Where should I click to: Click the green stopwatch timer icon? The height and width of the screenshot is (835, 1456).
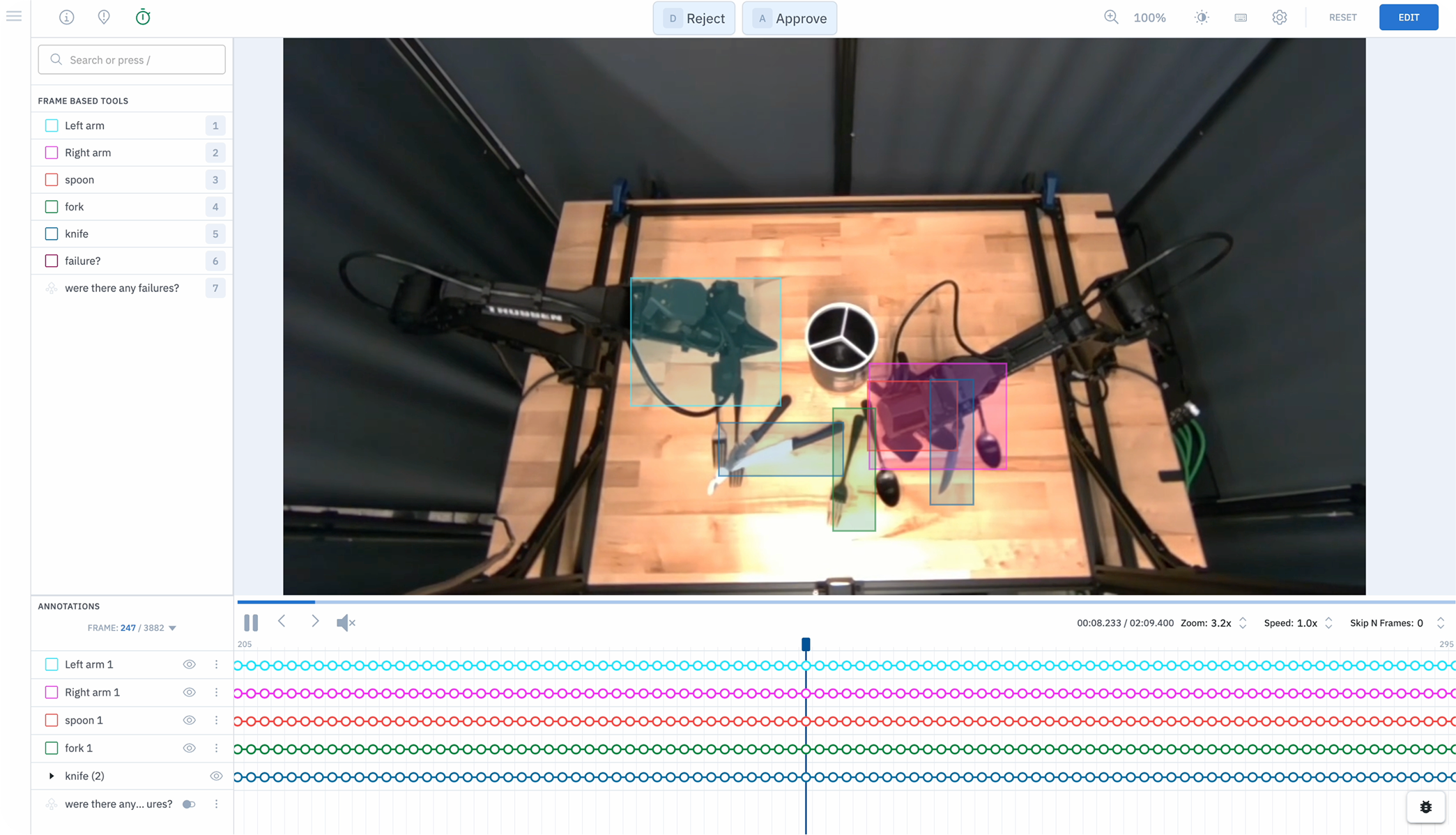(143, 17)
